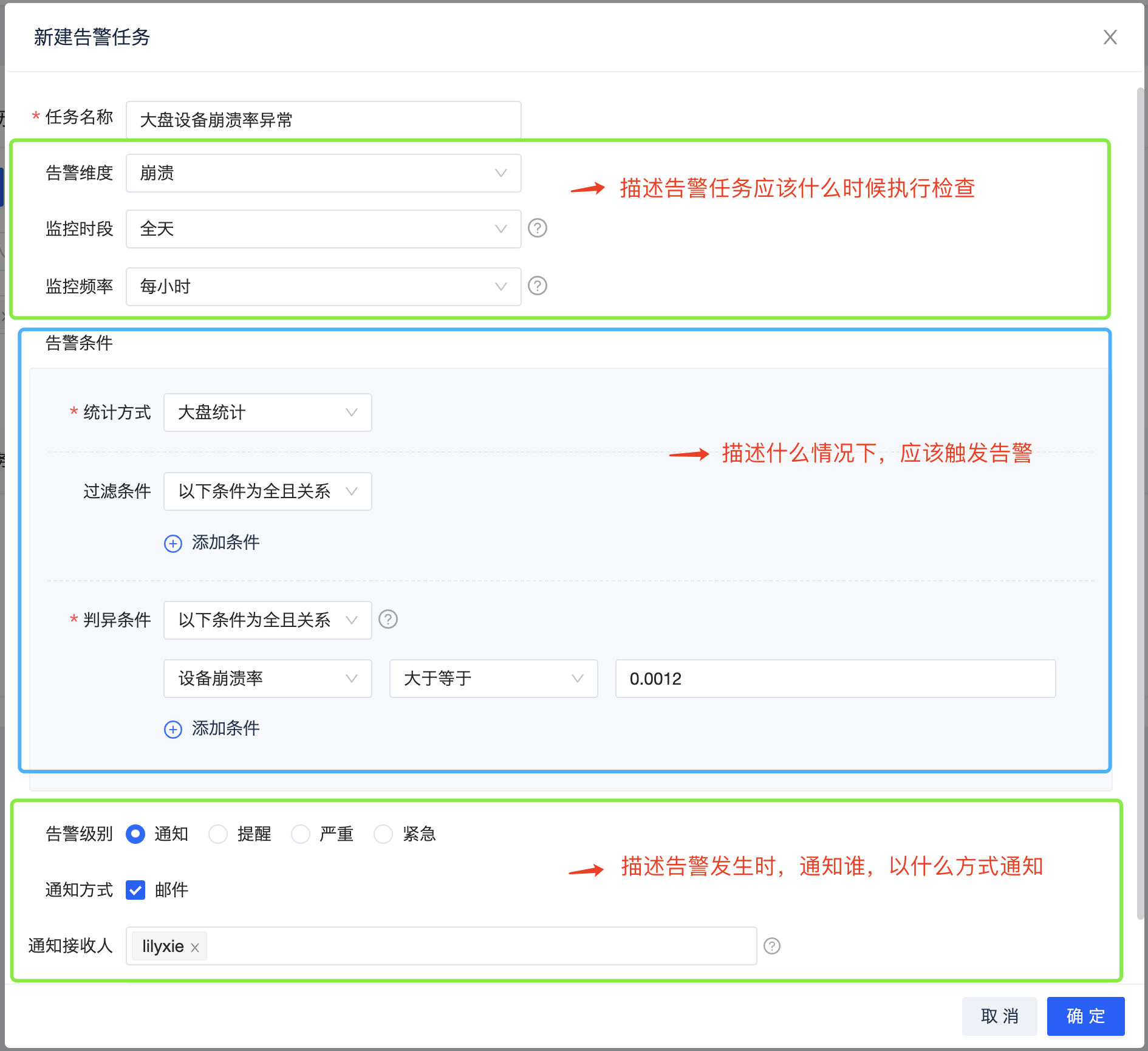Click help icon next to 监控频率
This screenshot has width=1148, height=1051.
(538, 286)
